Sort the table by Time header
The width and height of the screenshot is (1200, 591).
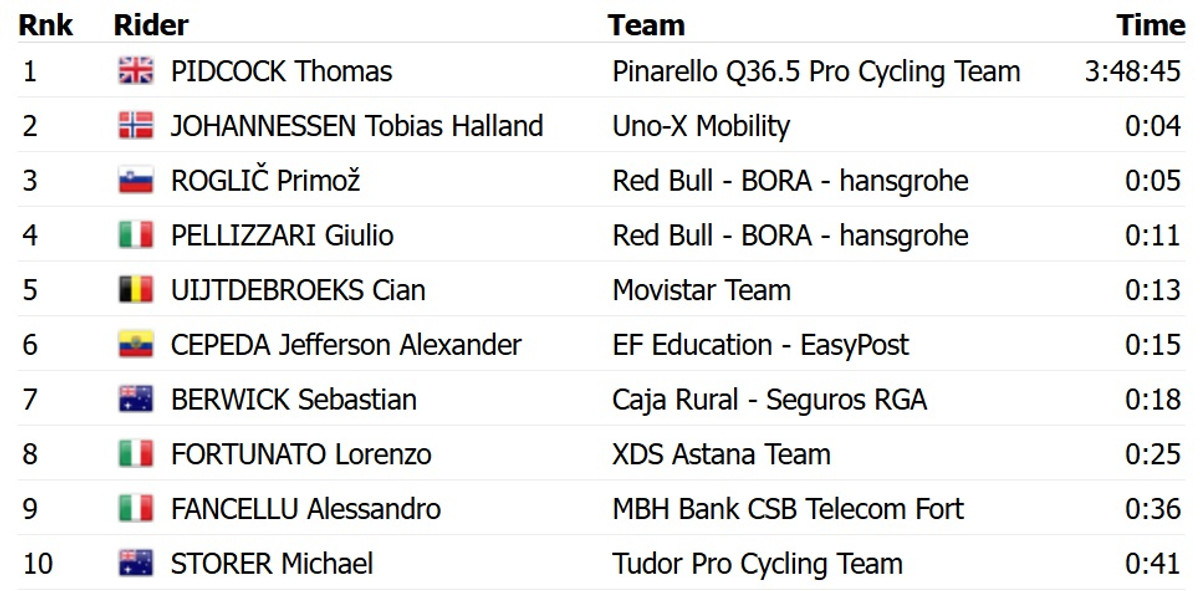coord(1150,25)
